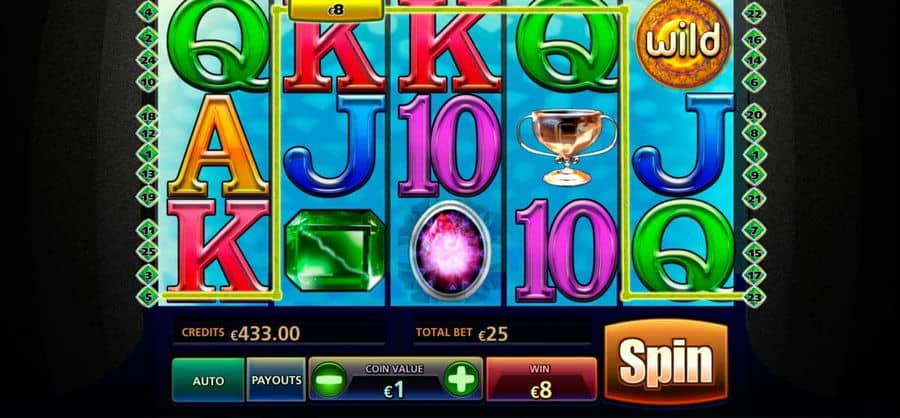
Task: Click the yellow €8 win tag
Action: 336,10
